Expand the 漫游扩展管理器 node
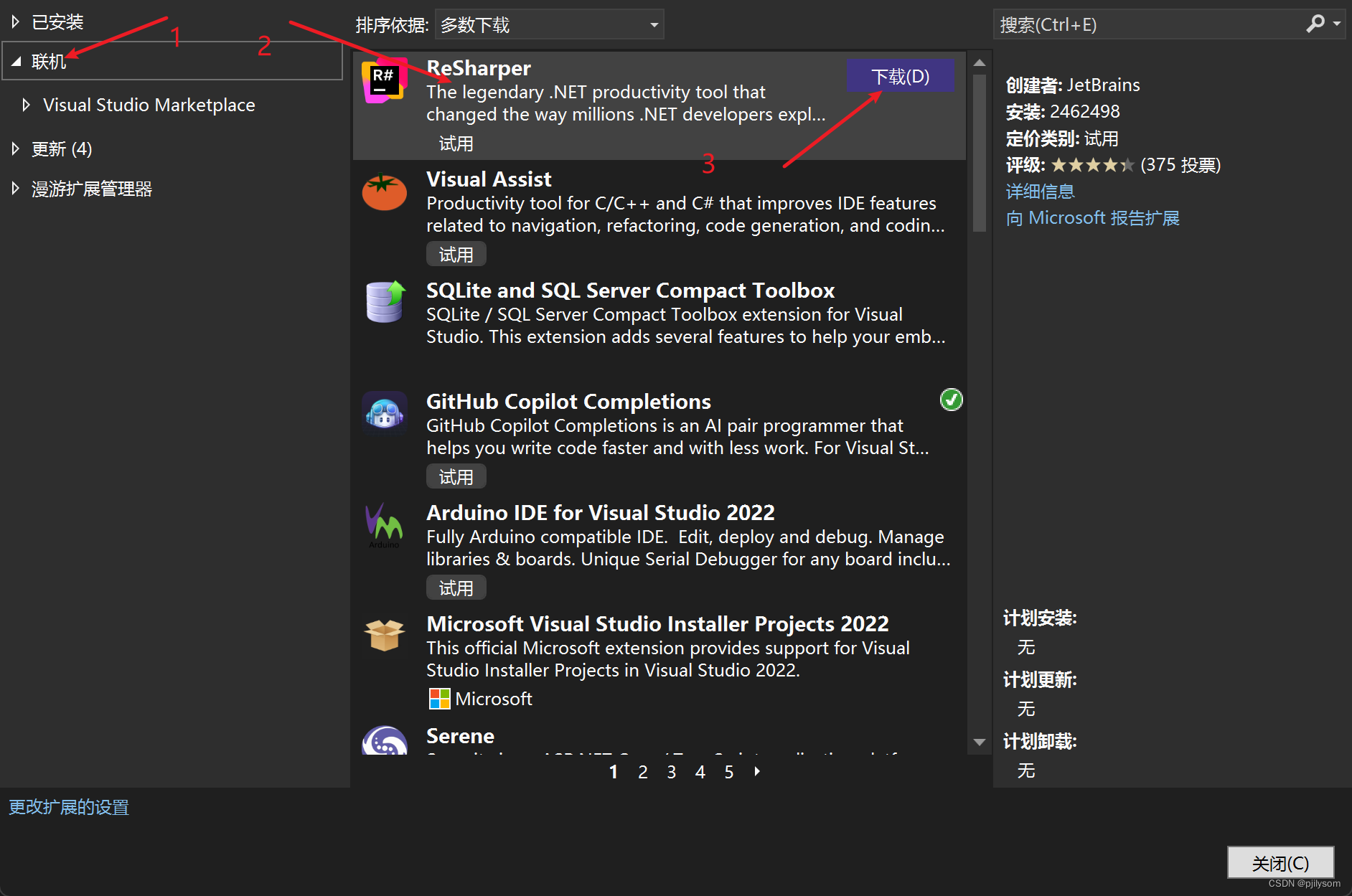The width and height of the screenshot is (1352, 896). tap(15, 189)
